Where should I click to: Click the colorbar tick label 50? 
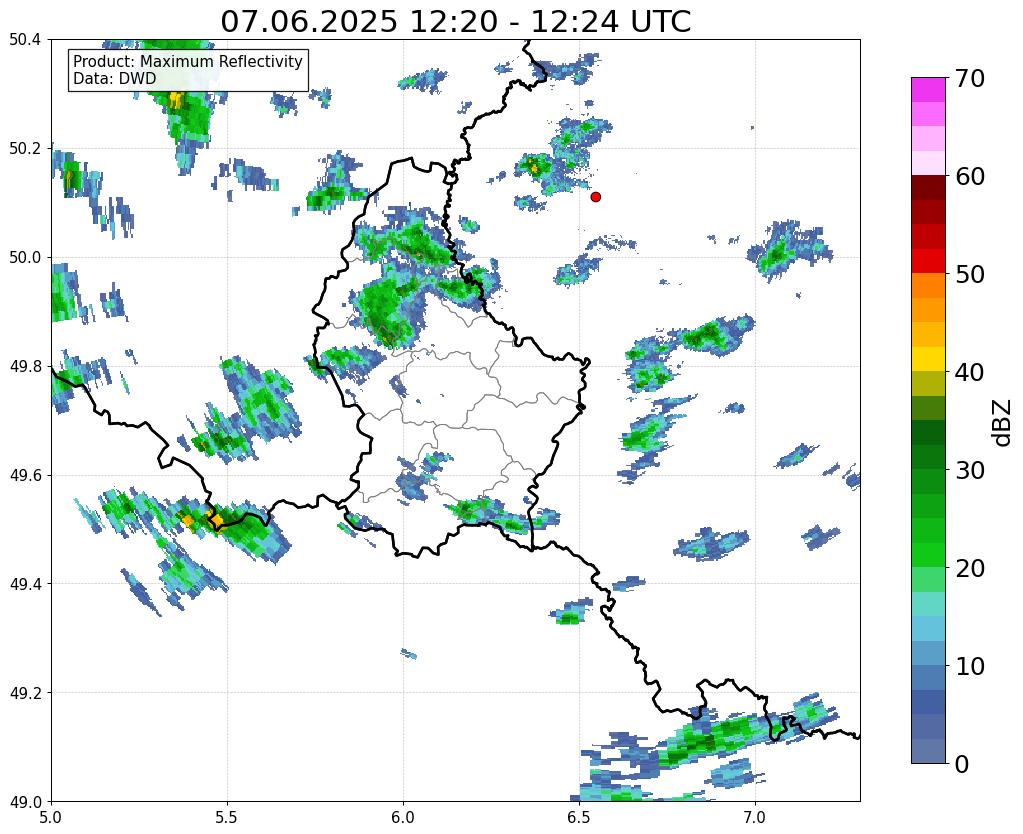click(x=969, y=274)
